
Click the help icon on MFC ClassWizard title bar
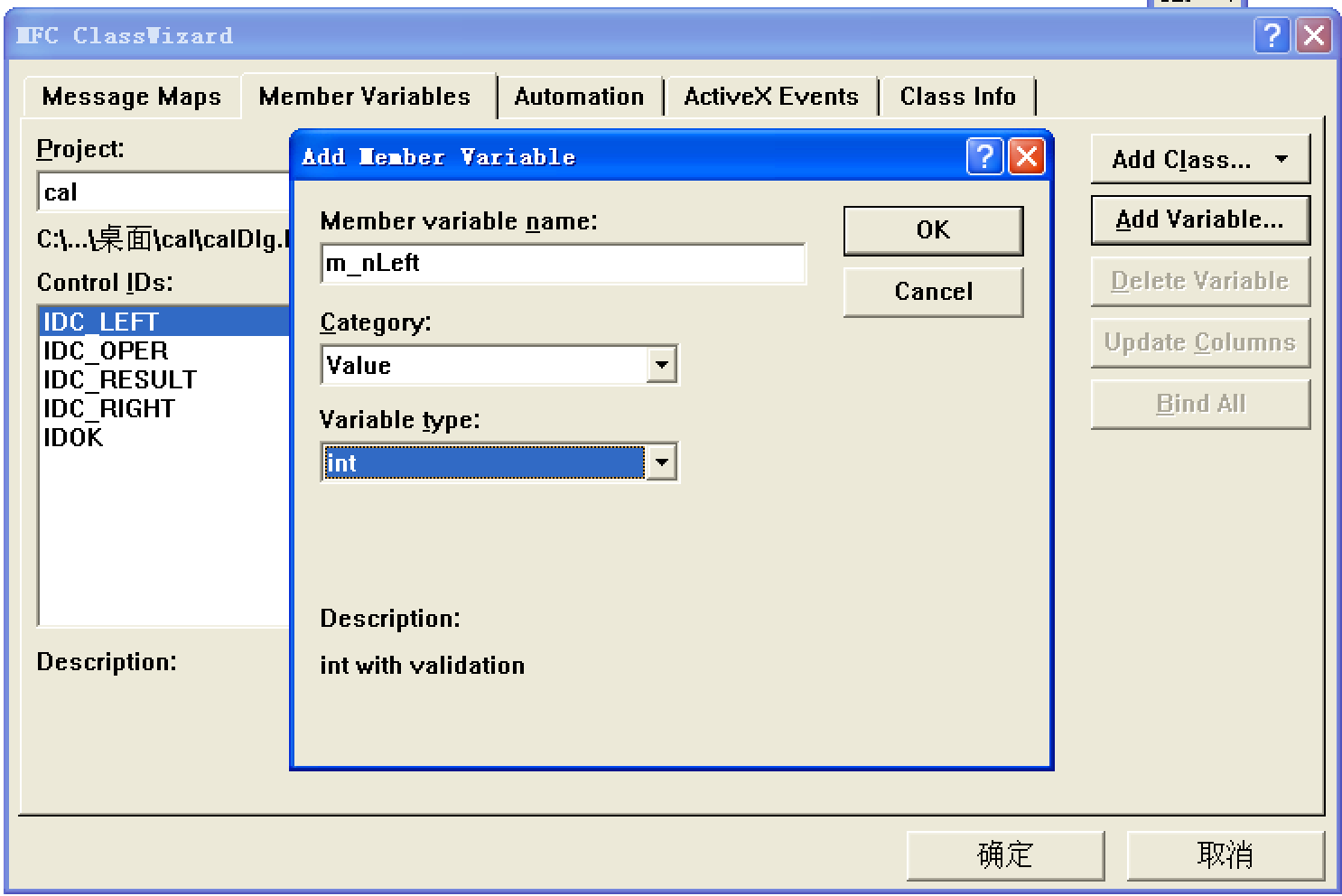click(1274, 36)
